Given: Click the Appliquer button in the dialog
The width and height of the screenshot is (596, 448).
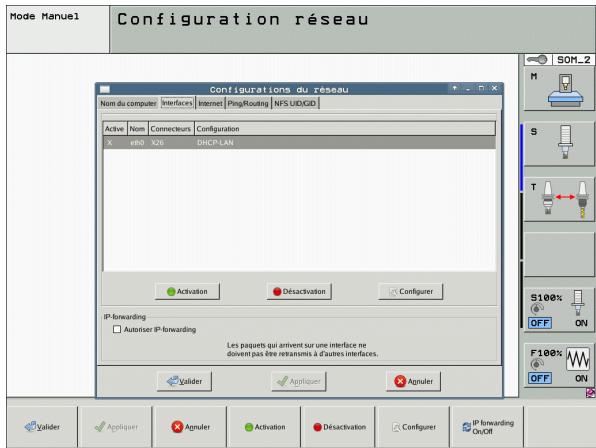Looking at the screenshot, I should point(299,381).
